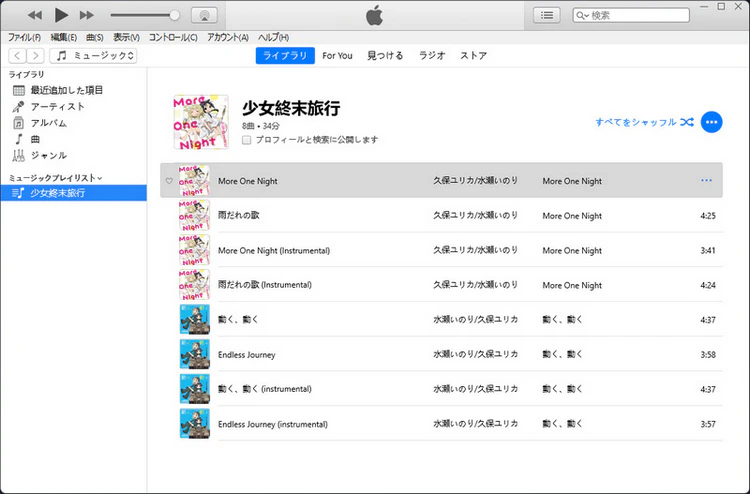
Task: Select 動く、動く (instrumental) track
Action: click(x=265, y=389)
